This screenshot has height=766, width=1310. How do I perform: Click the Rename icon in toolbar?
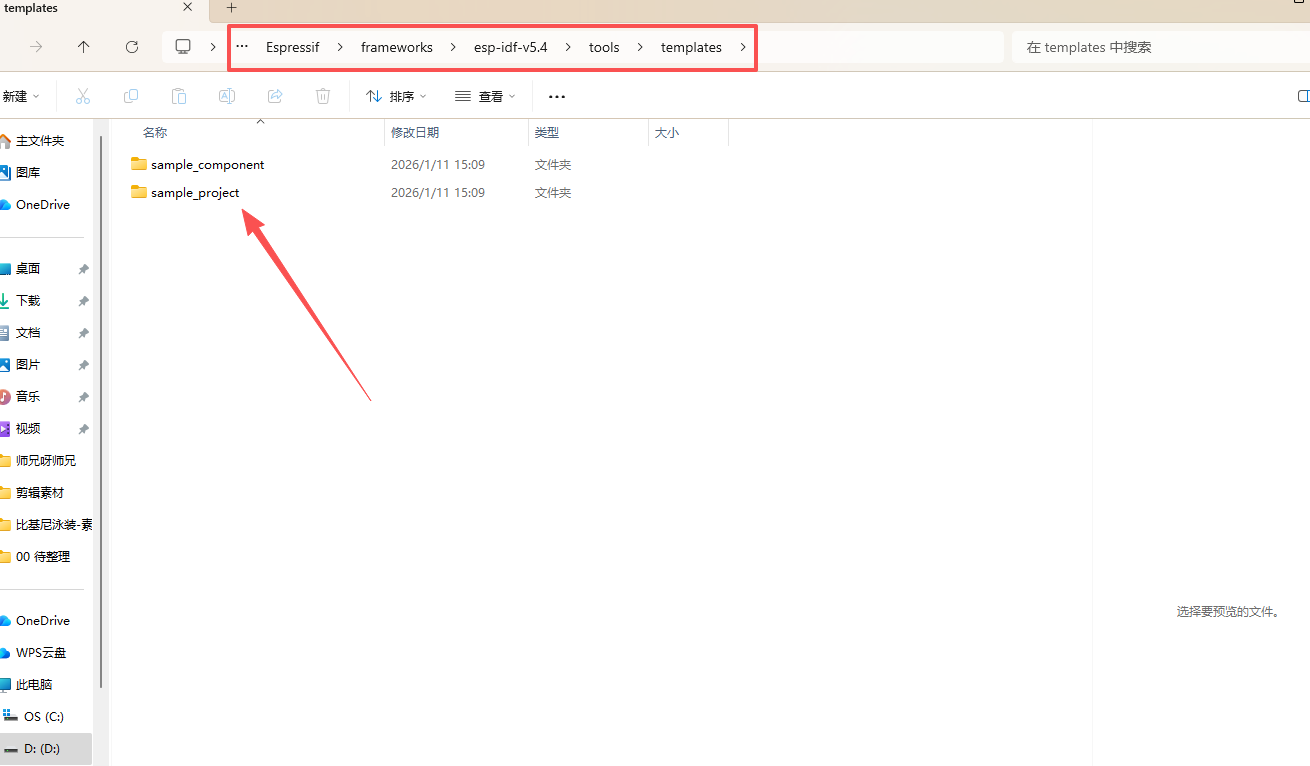click(x=227, y=96)
